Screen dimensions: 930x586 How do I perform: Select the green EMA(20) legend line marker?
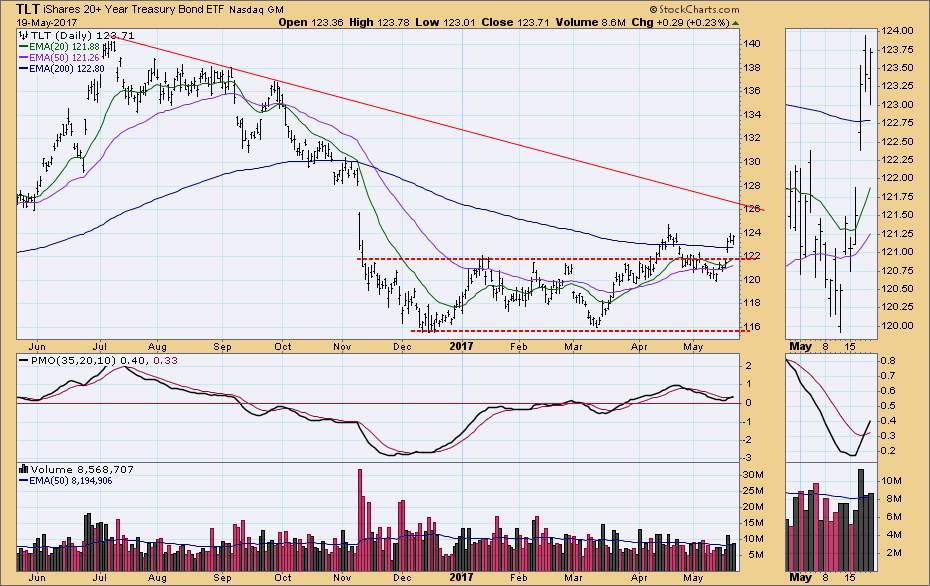(x=24, y=46)
